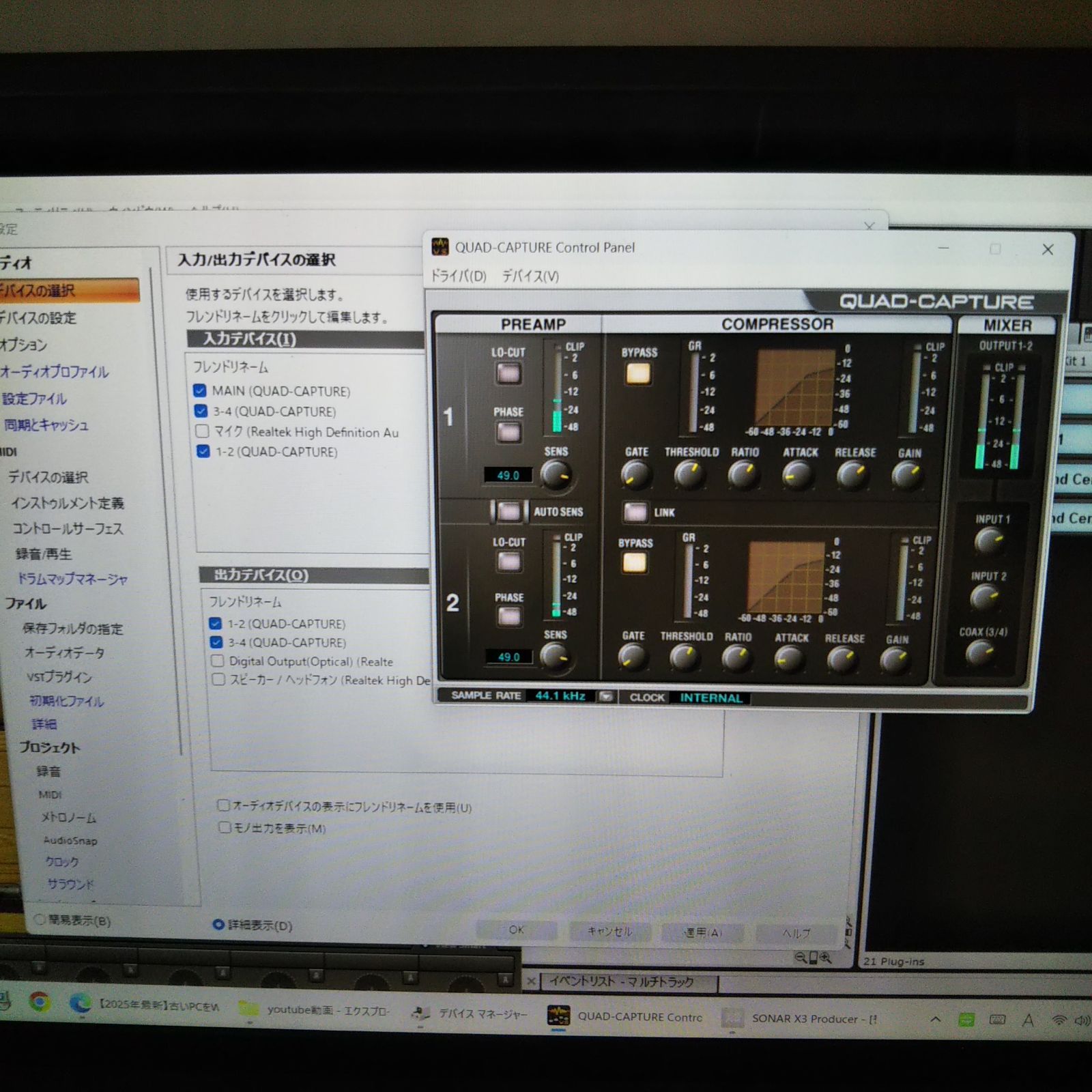Image resolution: width=1092 pixels, height=1092 pixels.
Task: Uncheck MAIN (QUAD-CAPTURE) input device
Action: (200, 390)
